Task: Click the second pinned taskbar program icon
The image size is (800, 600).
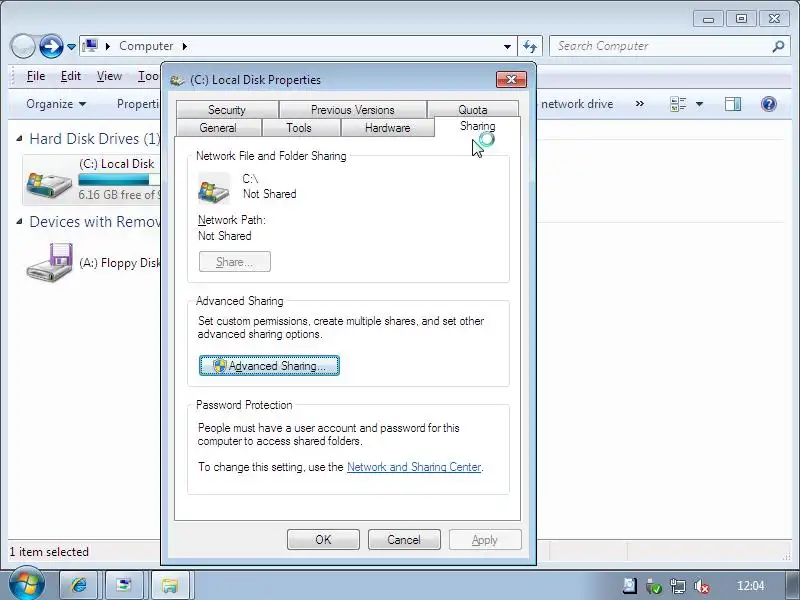Action: [123, 585]
